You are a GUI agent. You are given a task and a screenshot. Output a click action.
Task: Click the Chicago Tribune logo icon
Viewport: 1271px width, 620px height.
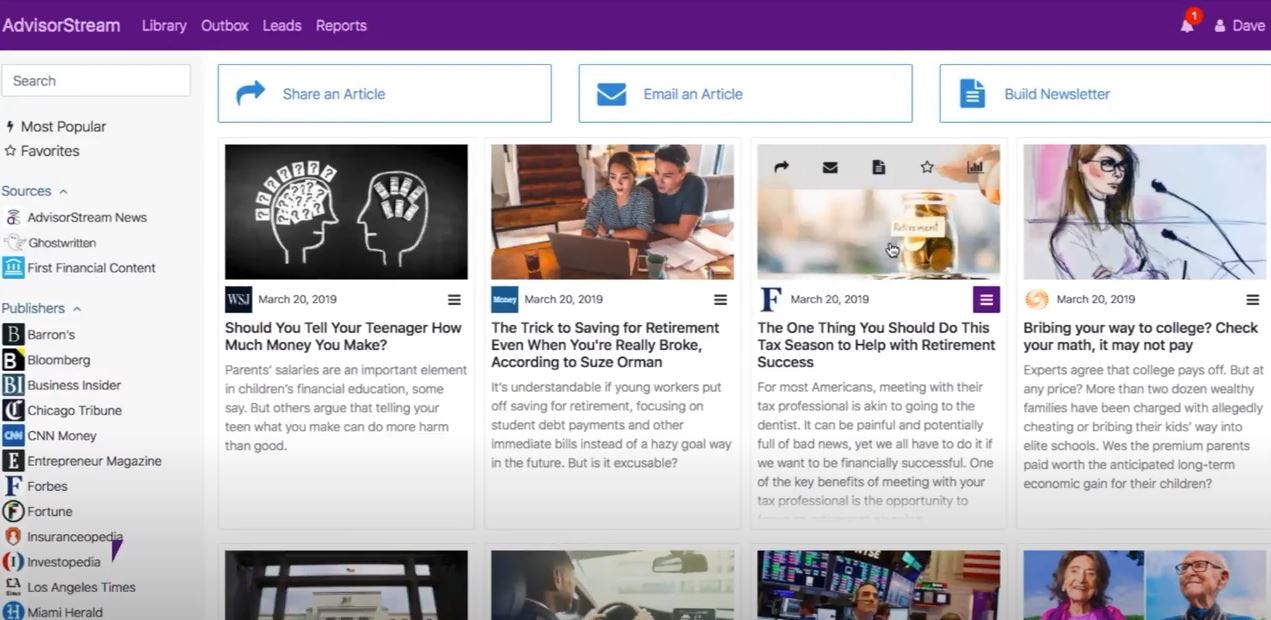click(13, 410)
